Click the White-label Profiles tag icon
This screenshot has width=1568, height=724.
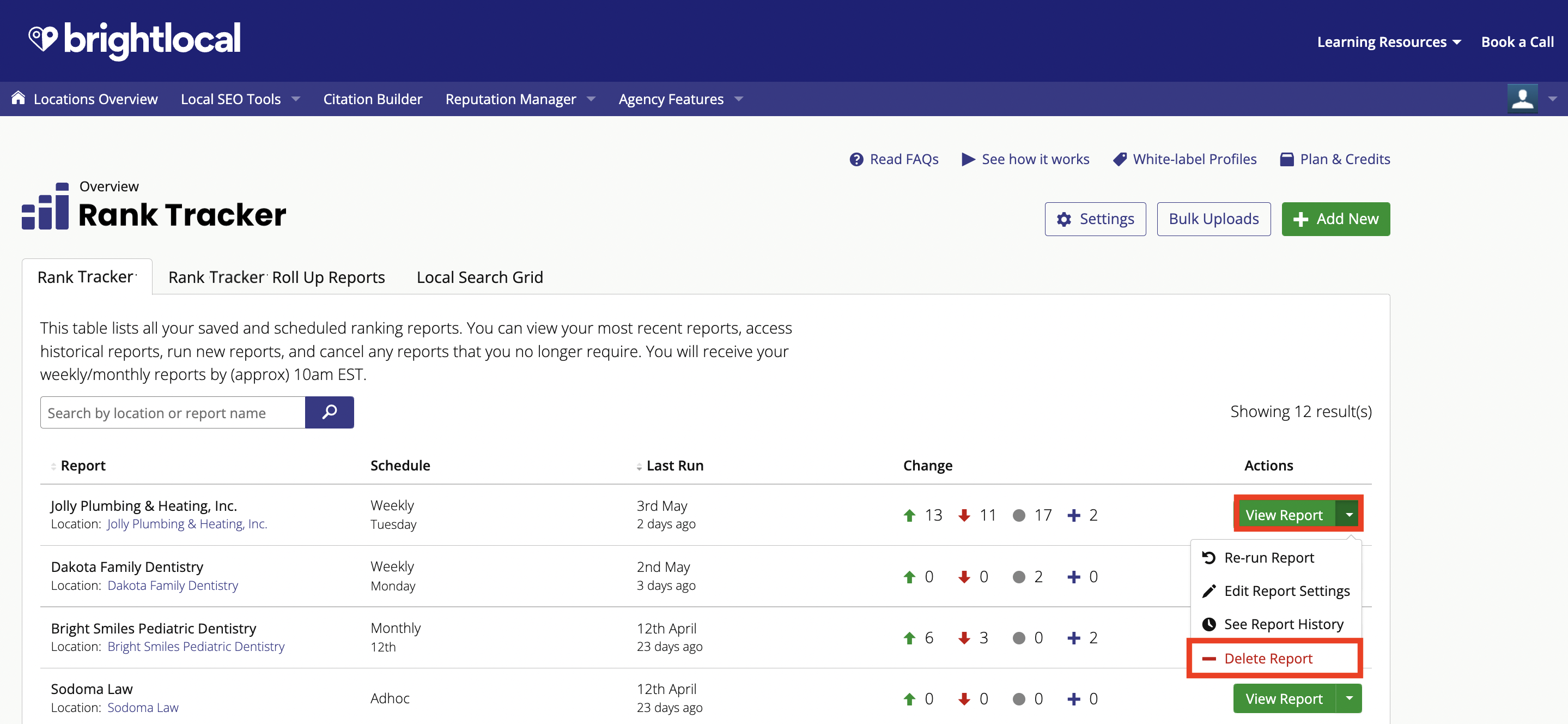coord(1120,160)
